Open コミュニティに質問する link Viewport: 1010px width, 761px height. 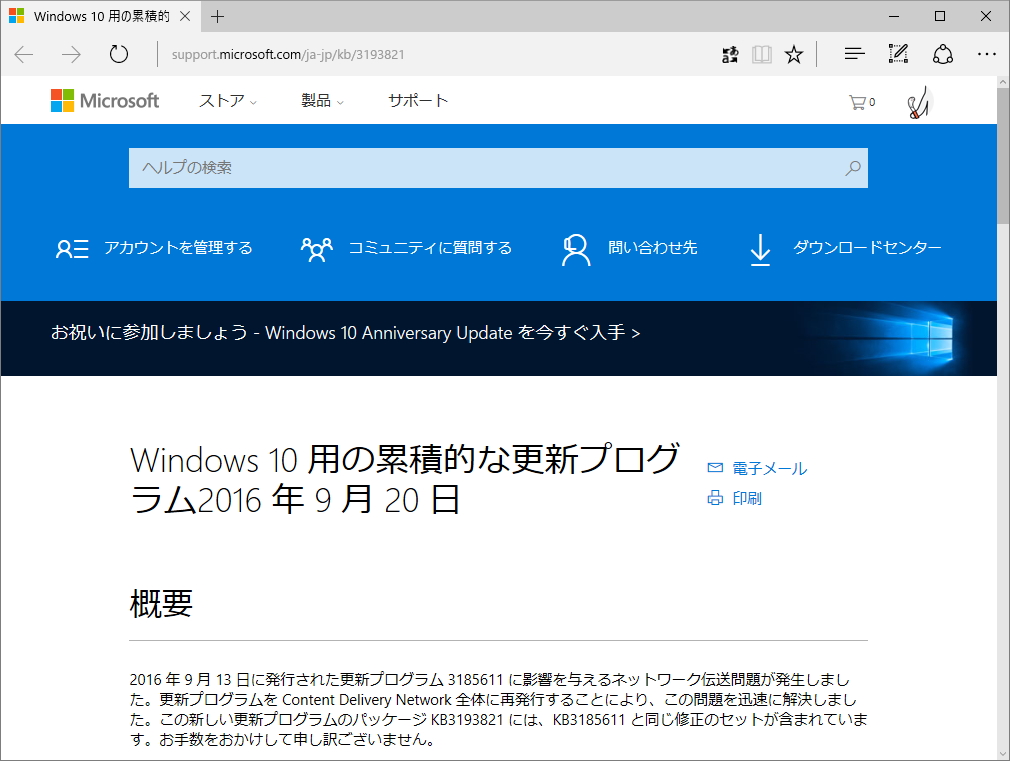click(430, 248)
